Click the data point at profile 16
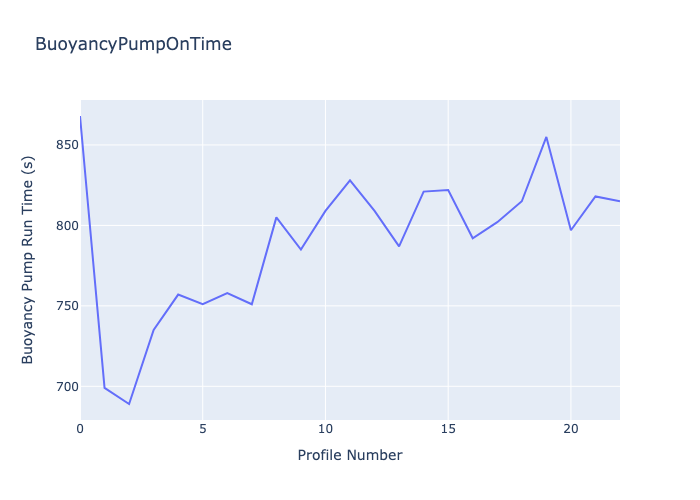 coord(472,238)
